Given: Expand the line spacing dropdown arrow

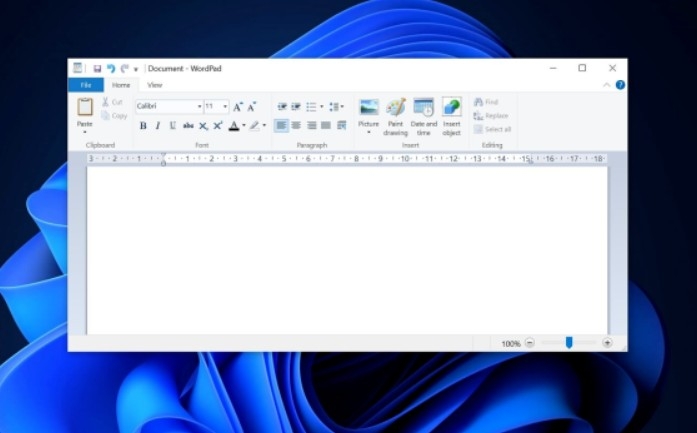Looking at the screenshot, I should (342, 107).
